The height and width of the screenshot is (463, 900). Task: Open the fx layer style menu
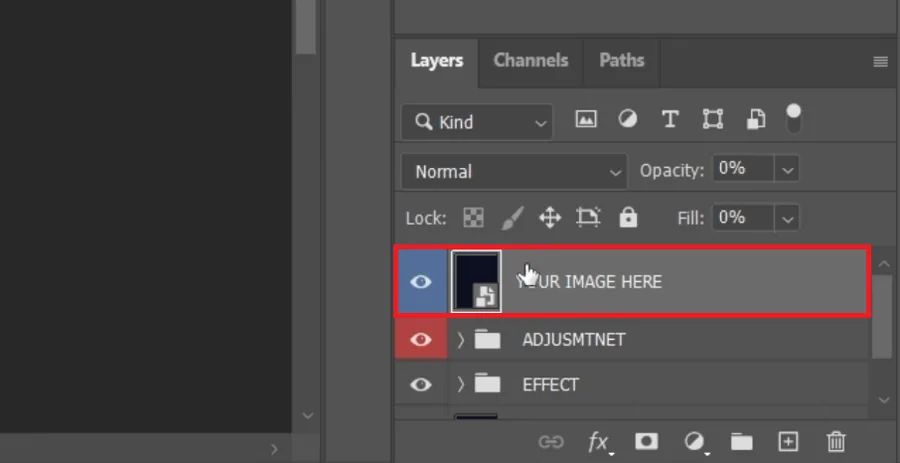click(x=599, y=442)
